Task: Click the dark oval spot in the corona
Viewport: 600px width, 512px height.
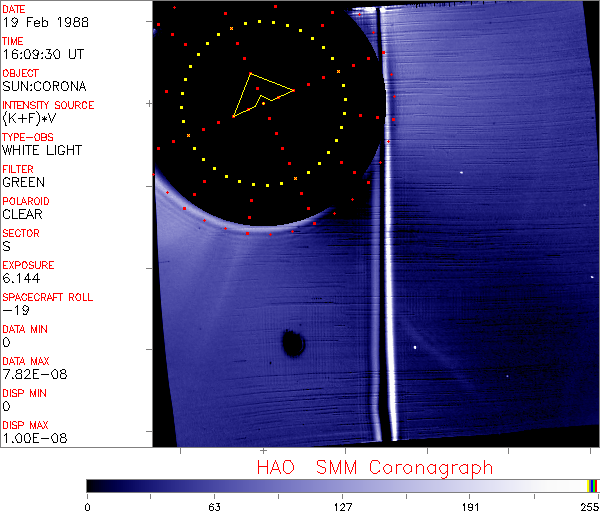Action: [292, 343]
